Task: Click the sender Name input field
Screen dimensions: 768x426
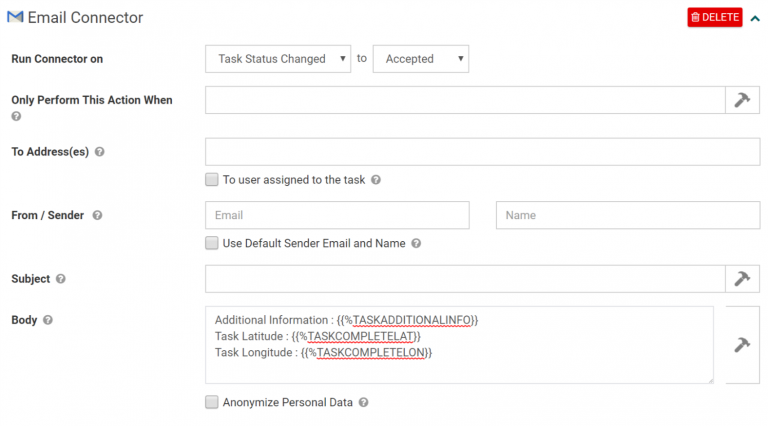Action: (x=628, y=215)
